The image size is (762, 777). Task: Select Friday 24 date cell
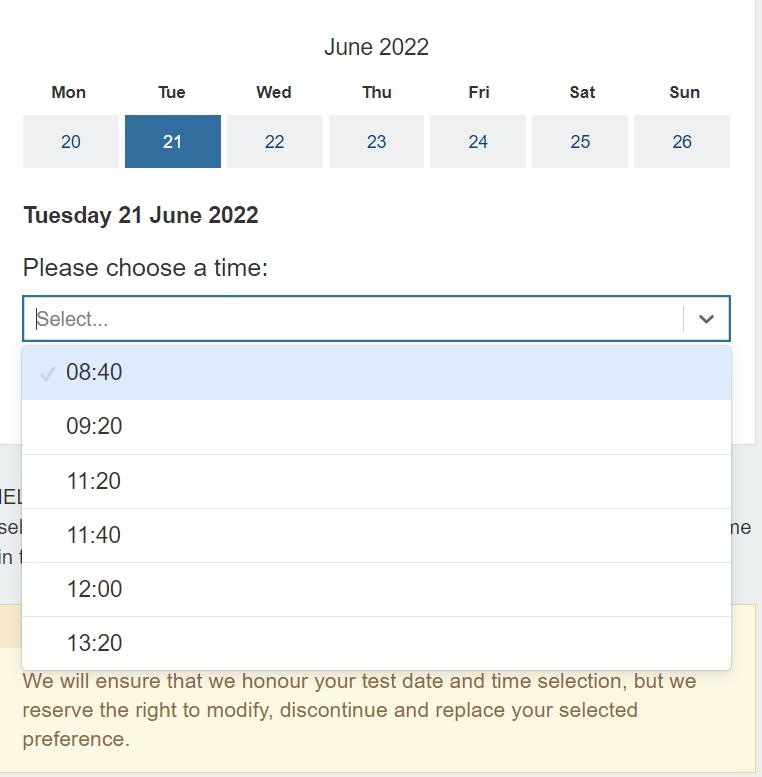coord(478,142)
